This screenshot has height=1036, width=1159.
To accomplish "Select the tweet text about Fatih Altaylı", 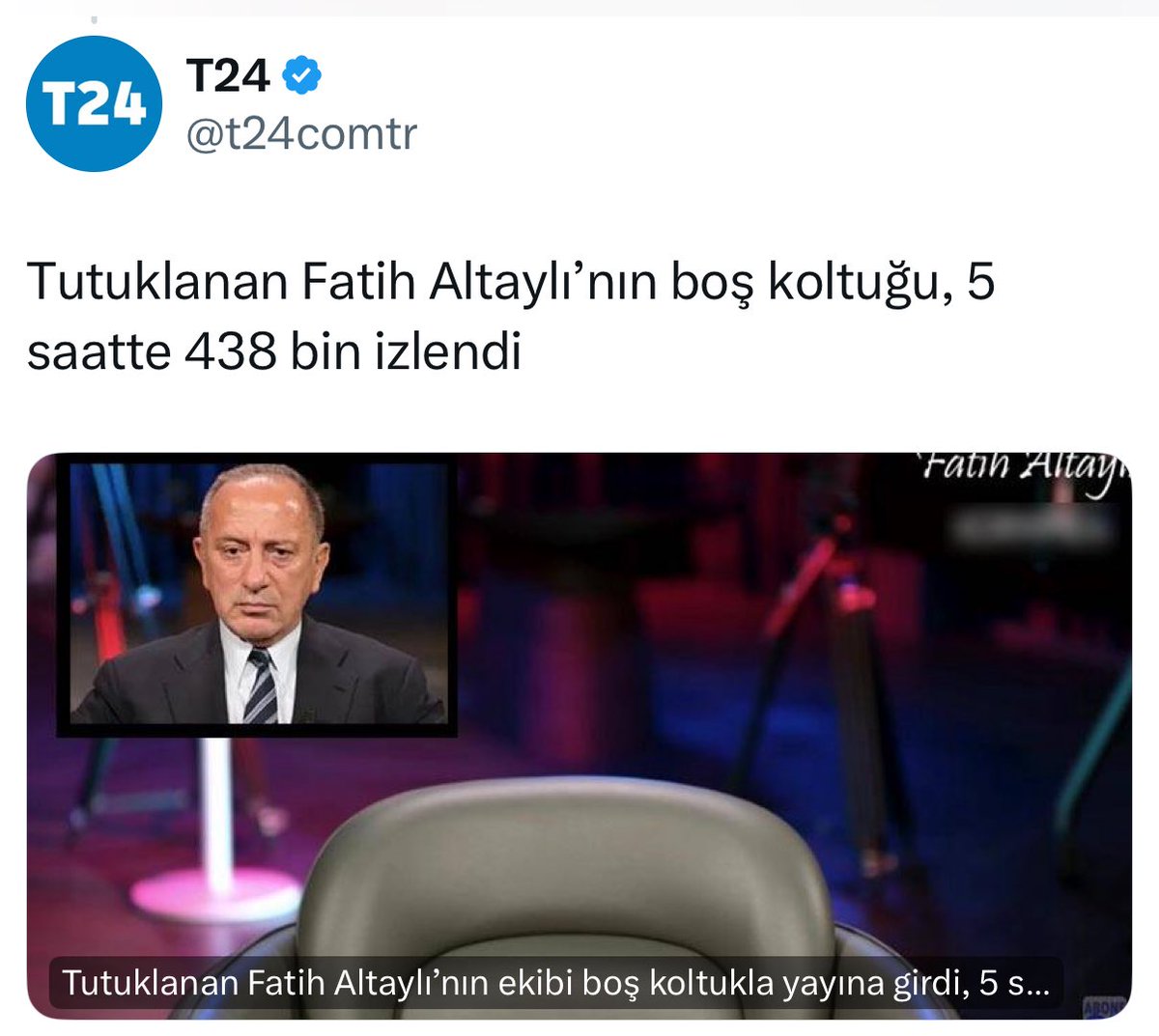I will click(511, 317).
